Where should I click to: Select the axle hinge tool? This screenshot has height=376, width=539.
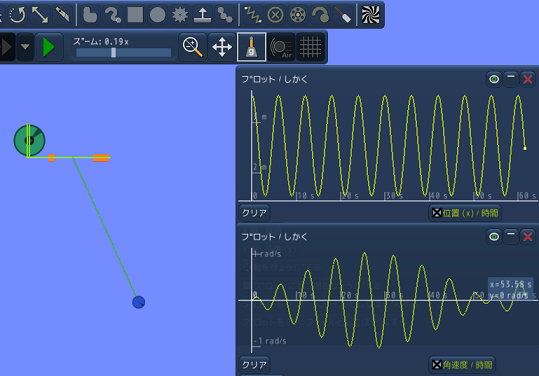pyautogui.click(x=298, y=15)
